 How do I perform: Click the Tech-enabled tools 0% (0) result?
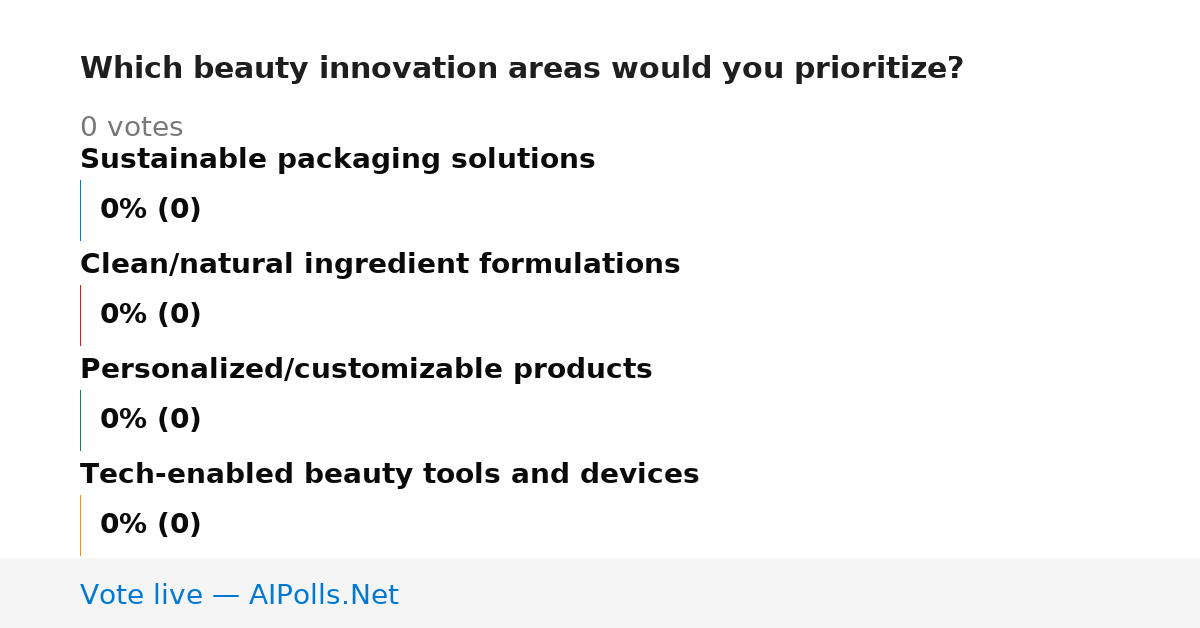pos(150,525)
